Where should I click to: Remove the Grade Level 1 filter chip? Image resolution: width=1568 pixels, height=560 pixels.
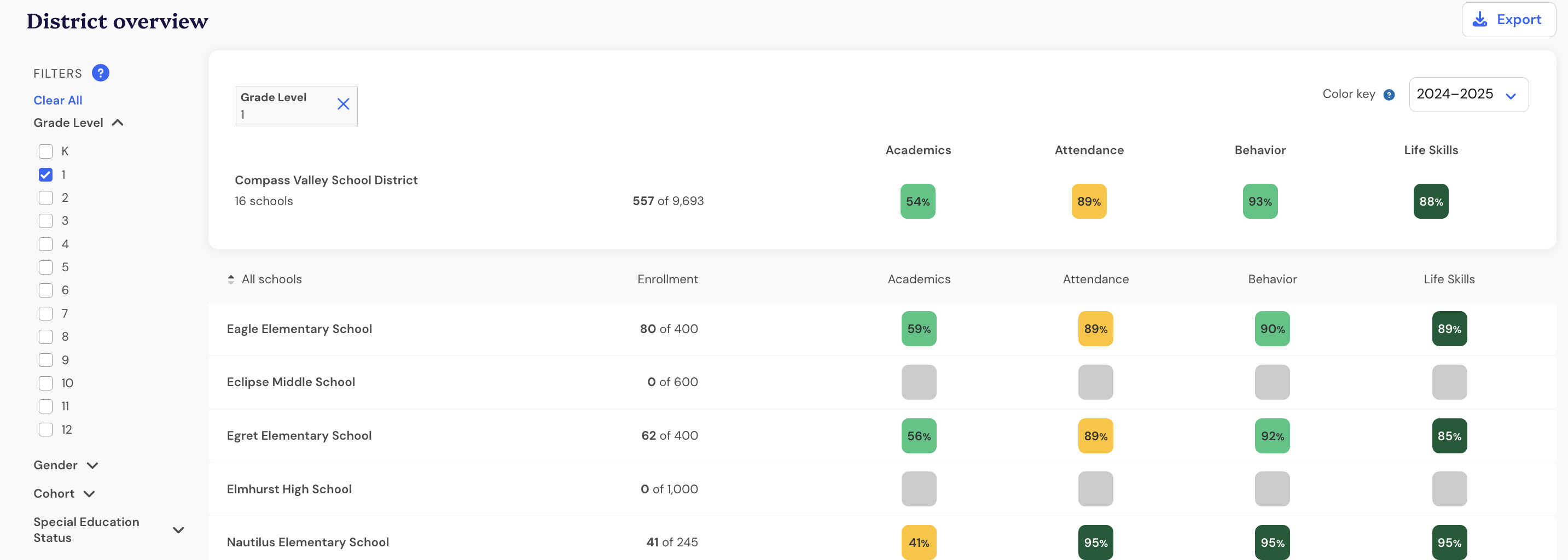[x=343, y=104]
